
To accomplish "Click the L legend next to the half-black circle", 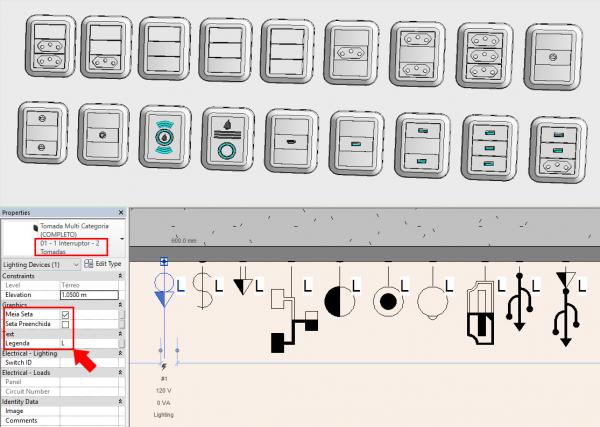I will click(356, 286).
